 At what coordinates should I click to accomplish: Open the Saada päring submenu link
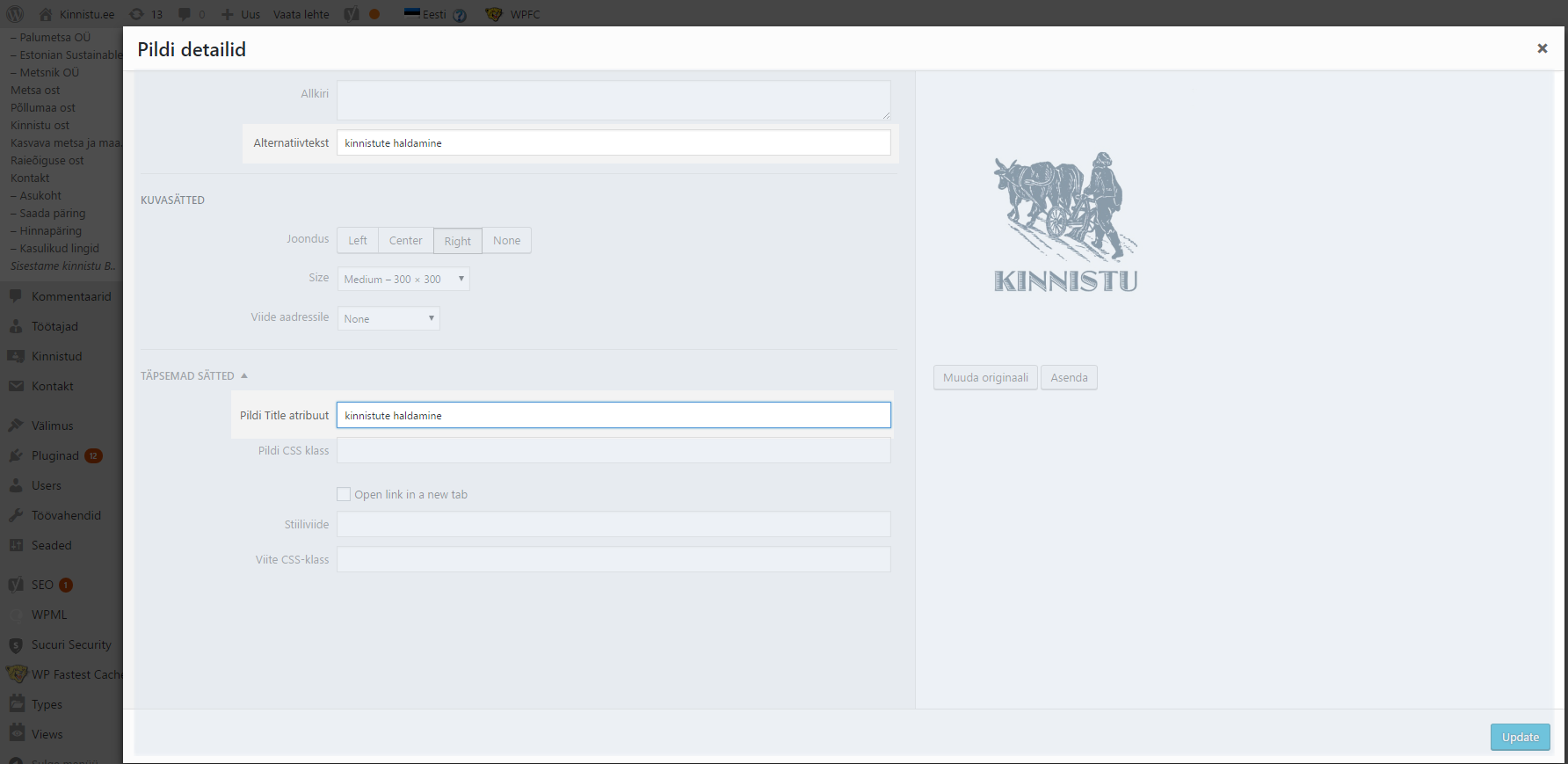(x=47, y=213)
